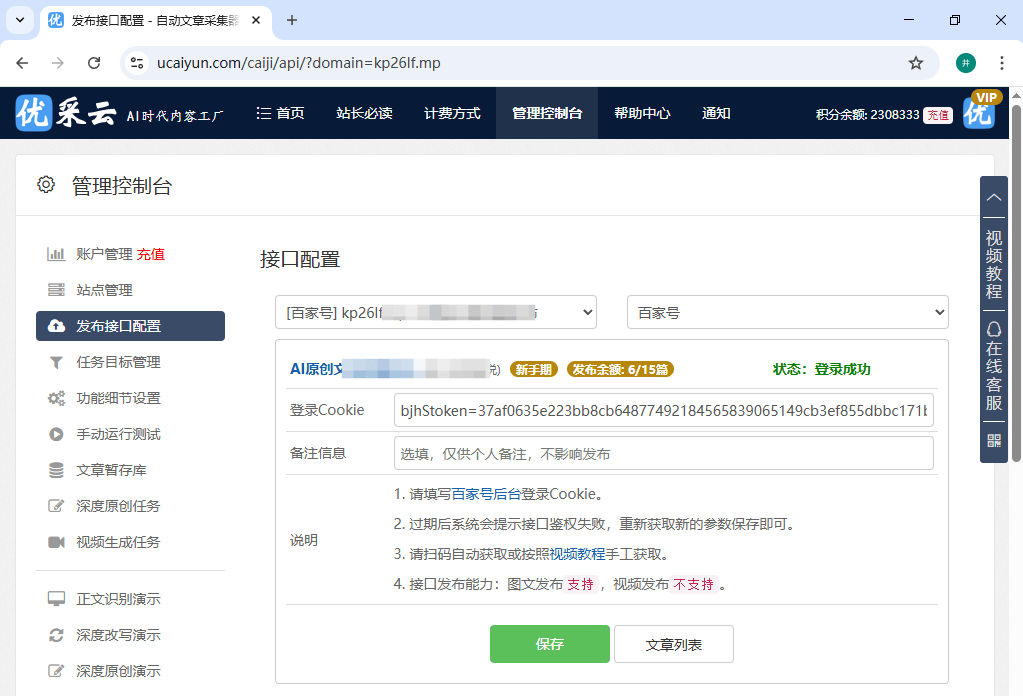Click the 手动运行测试 play icon
The image size is (1023, 696).
pos(58,433)
